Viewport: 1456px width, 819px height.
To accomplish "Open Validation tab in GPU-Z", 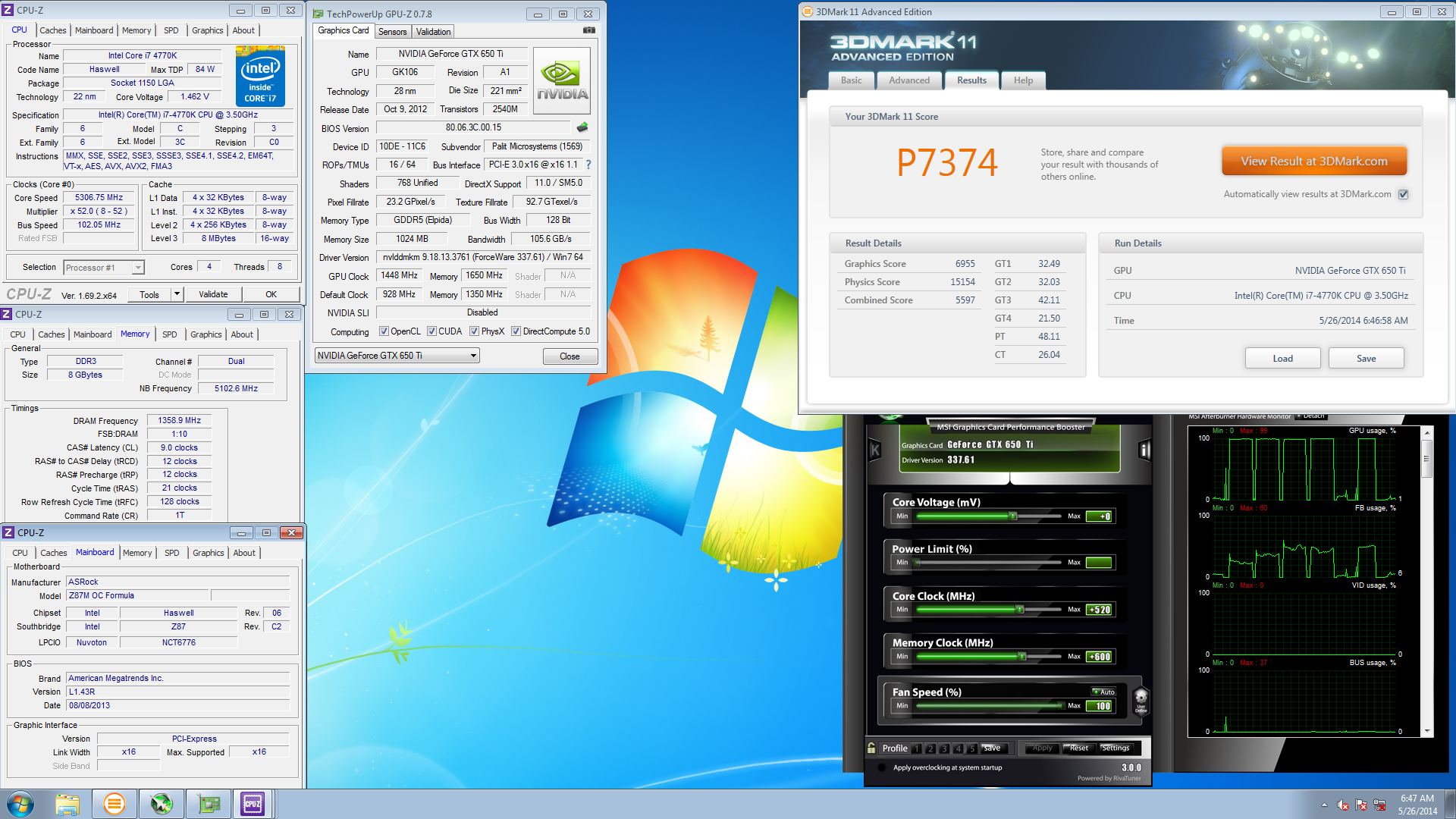I will tap(433, 32).
